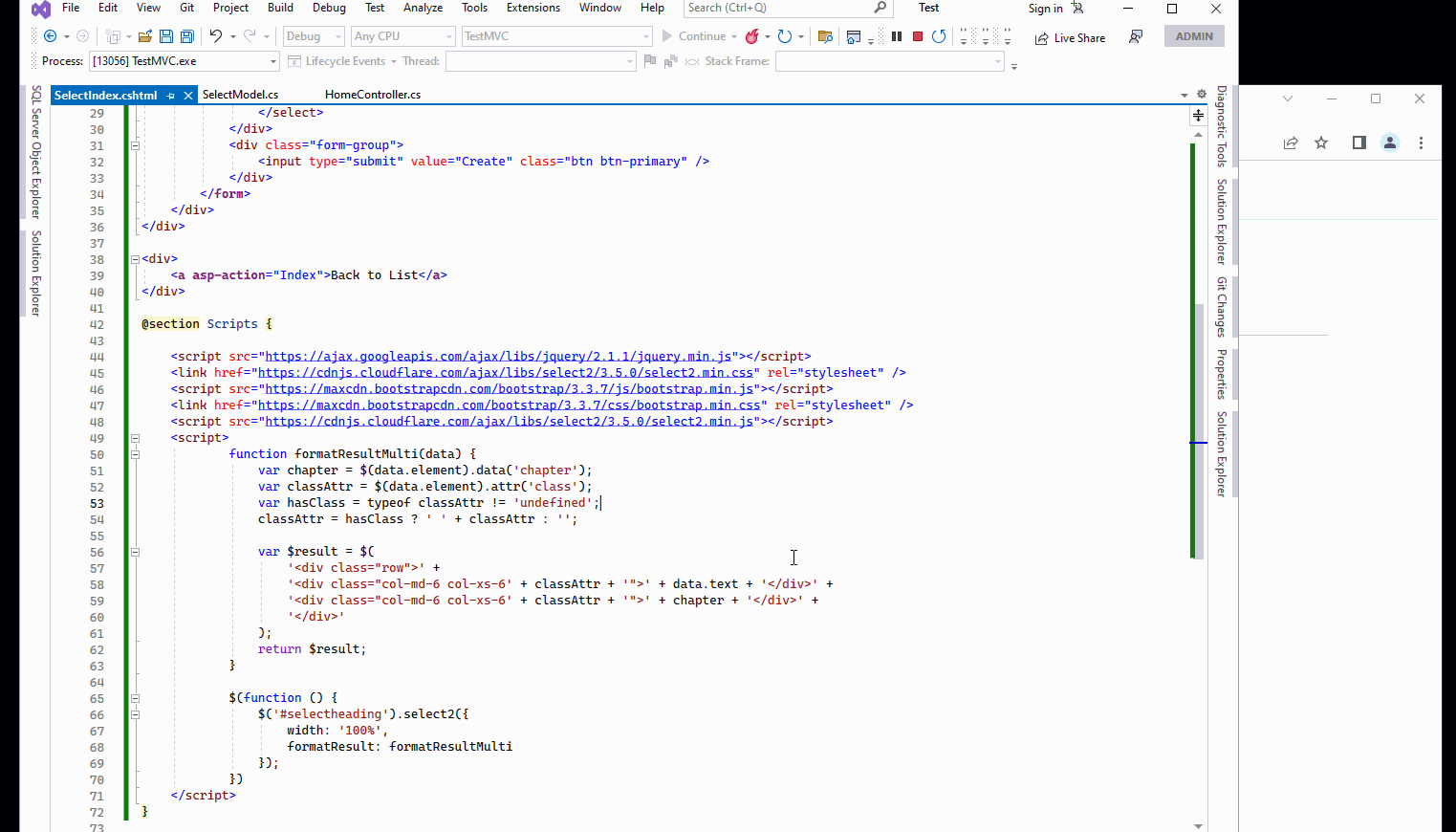Pause debugging with Break All
The width and height of the screenshot is (1456, 832).
click(897, 36)
